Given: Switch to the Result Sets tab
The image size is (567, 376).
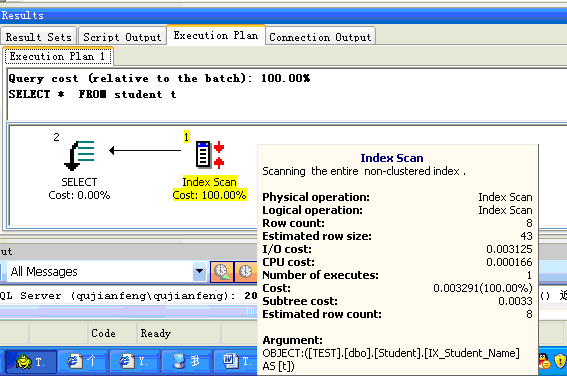Looking at the screenshot, I should pyautogui.click(x=38, y=37).
